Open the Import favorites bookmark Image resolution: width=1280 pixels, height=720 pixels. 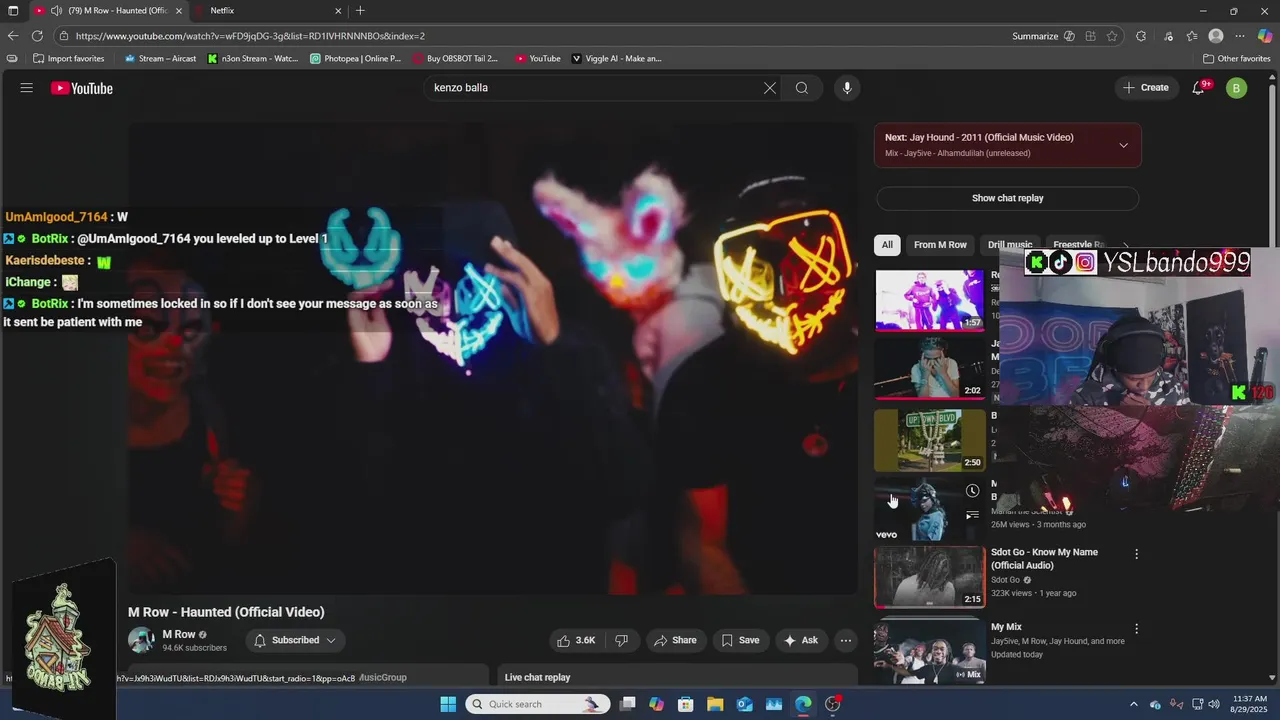(69, 58)
